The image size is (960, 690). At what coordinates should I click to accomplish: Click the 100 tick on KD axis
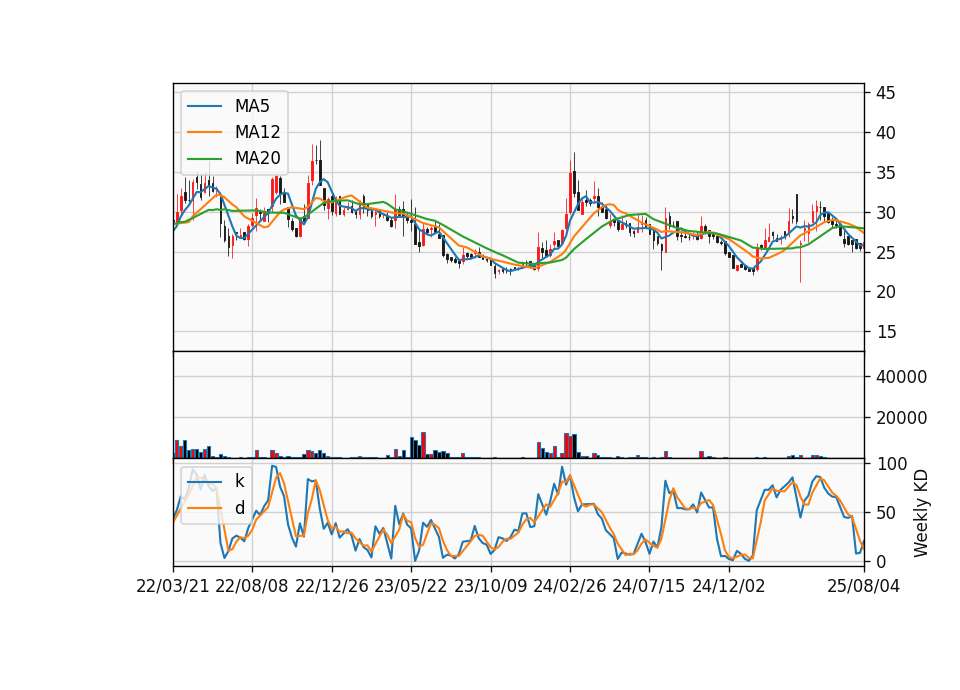point(891,464)
